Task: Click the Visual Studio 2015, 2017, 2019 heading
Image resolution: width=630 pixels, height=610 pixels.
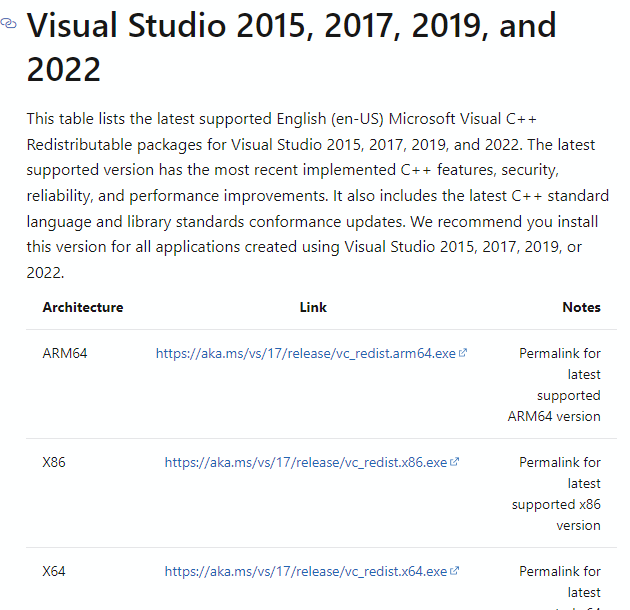Action: tap(292, 47)
